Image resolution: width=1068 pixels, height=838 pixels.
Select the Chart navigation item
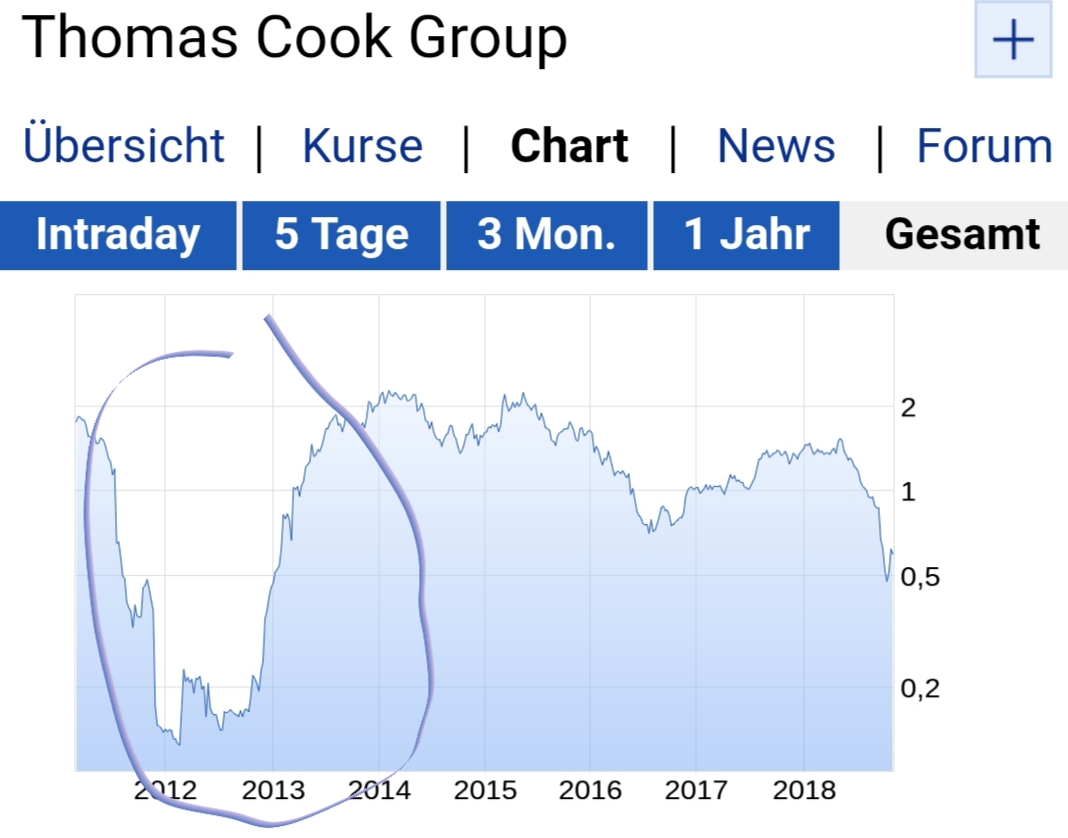pyautogui.click(x=569, y=145)
